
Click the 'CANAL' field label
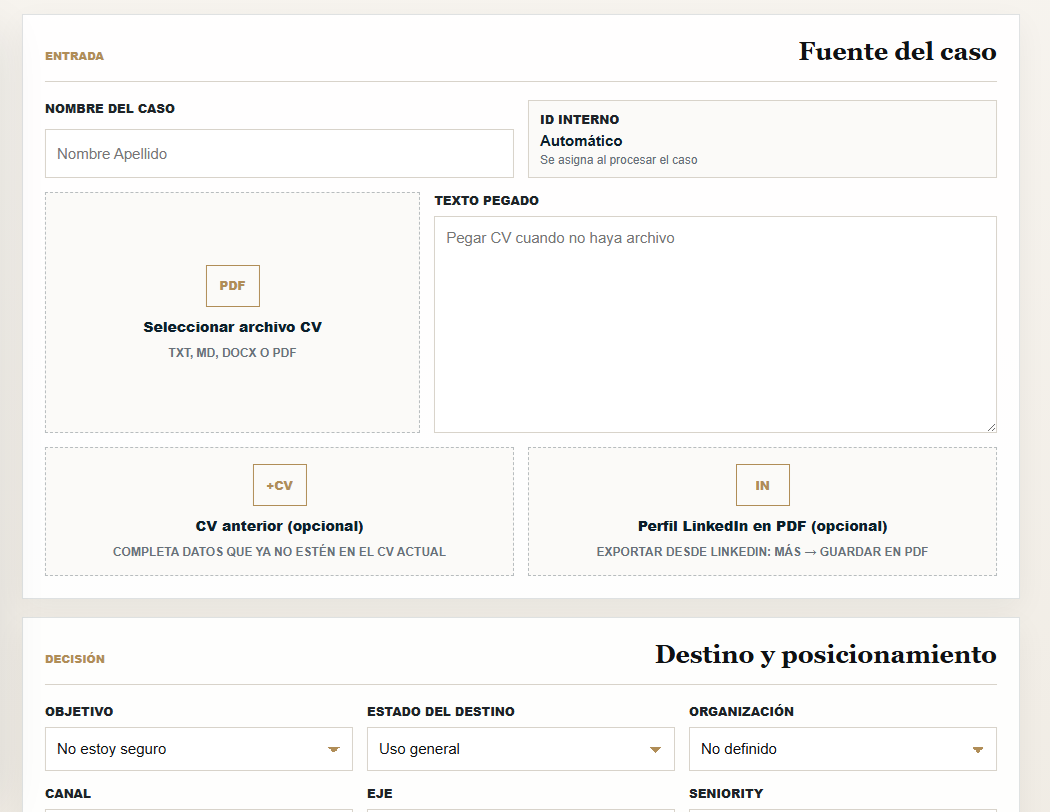click(68, 794)
